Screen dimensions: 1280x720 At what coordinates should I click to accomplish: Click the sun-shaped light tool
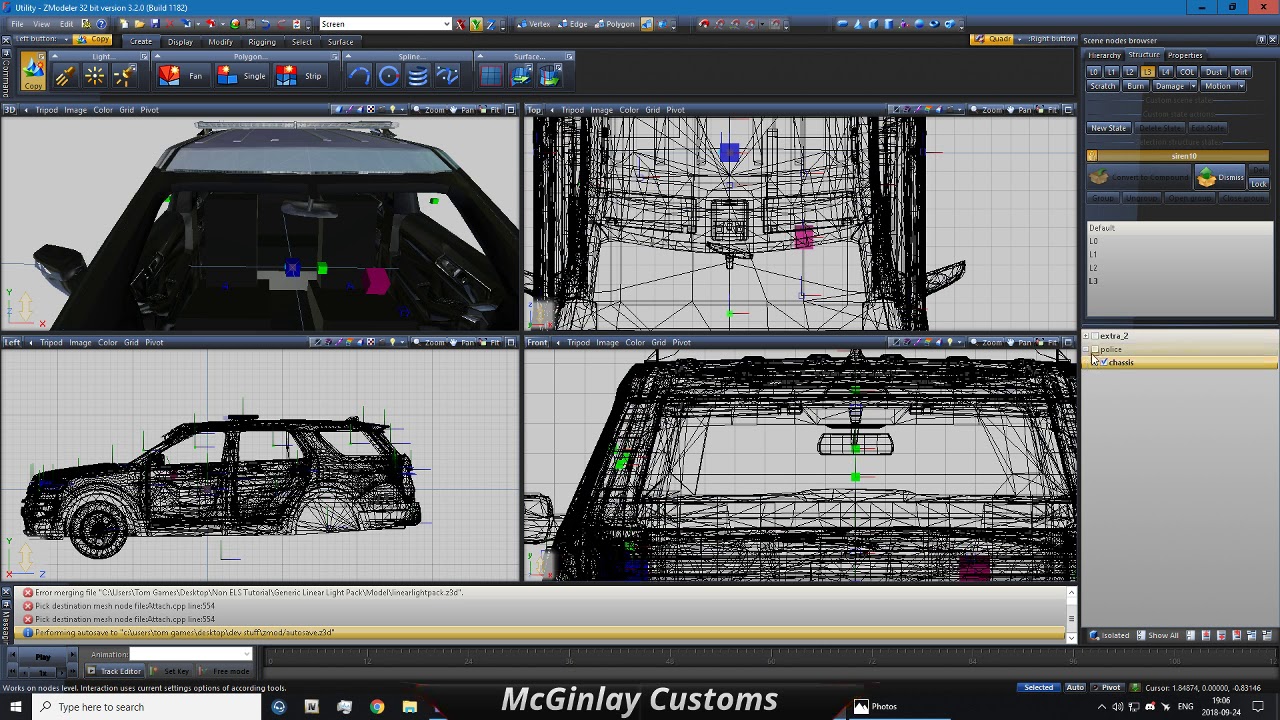tap(95, 76)
